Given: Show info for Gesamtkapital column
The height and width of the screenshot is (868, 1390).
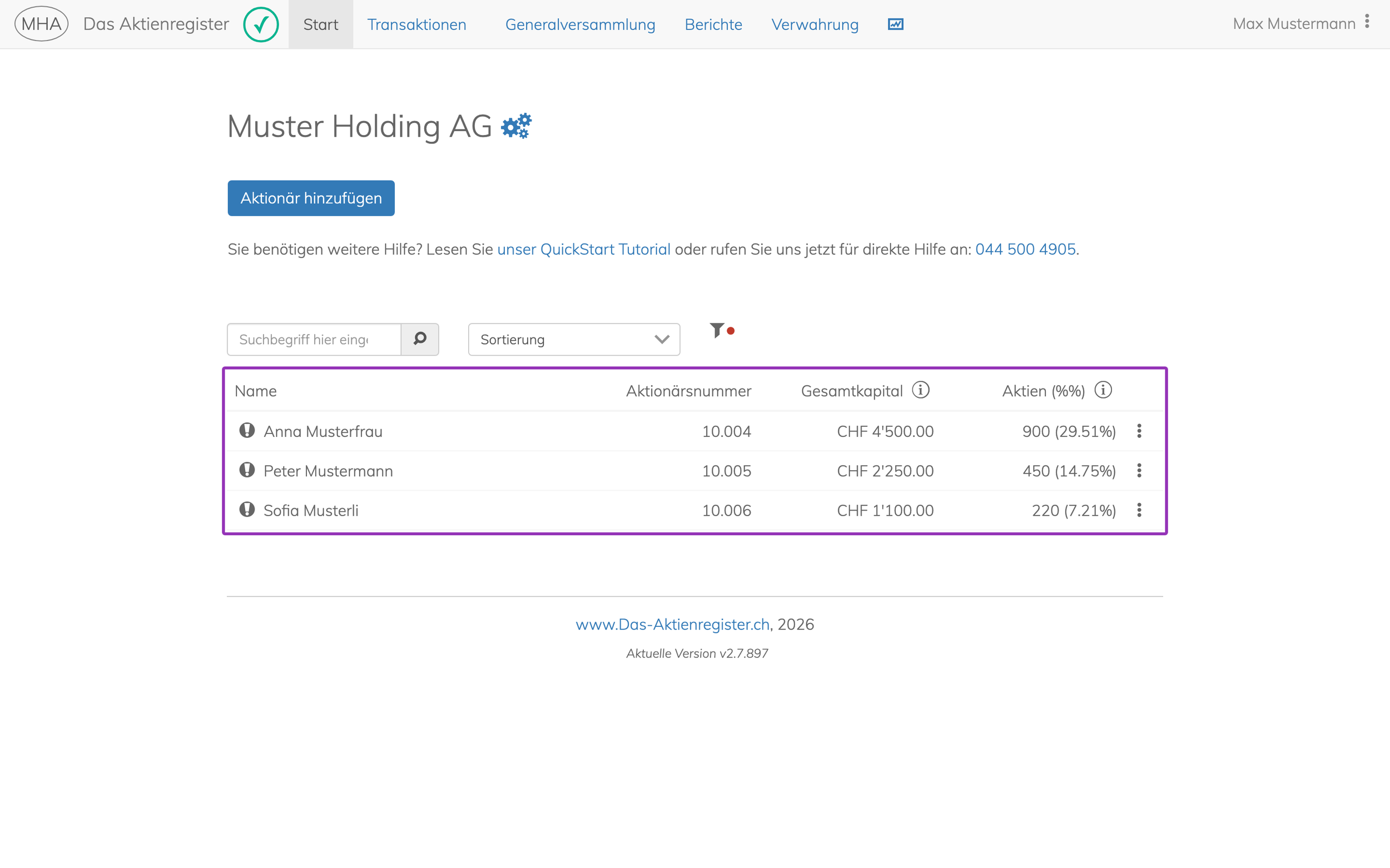Looking at the screenshot, I should tap(921, 390).
